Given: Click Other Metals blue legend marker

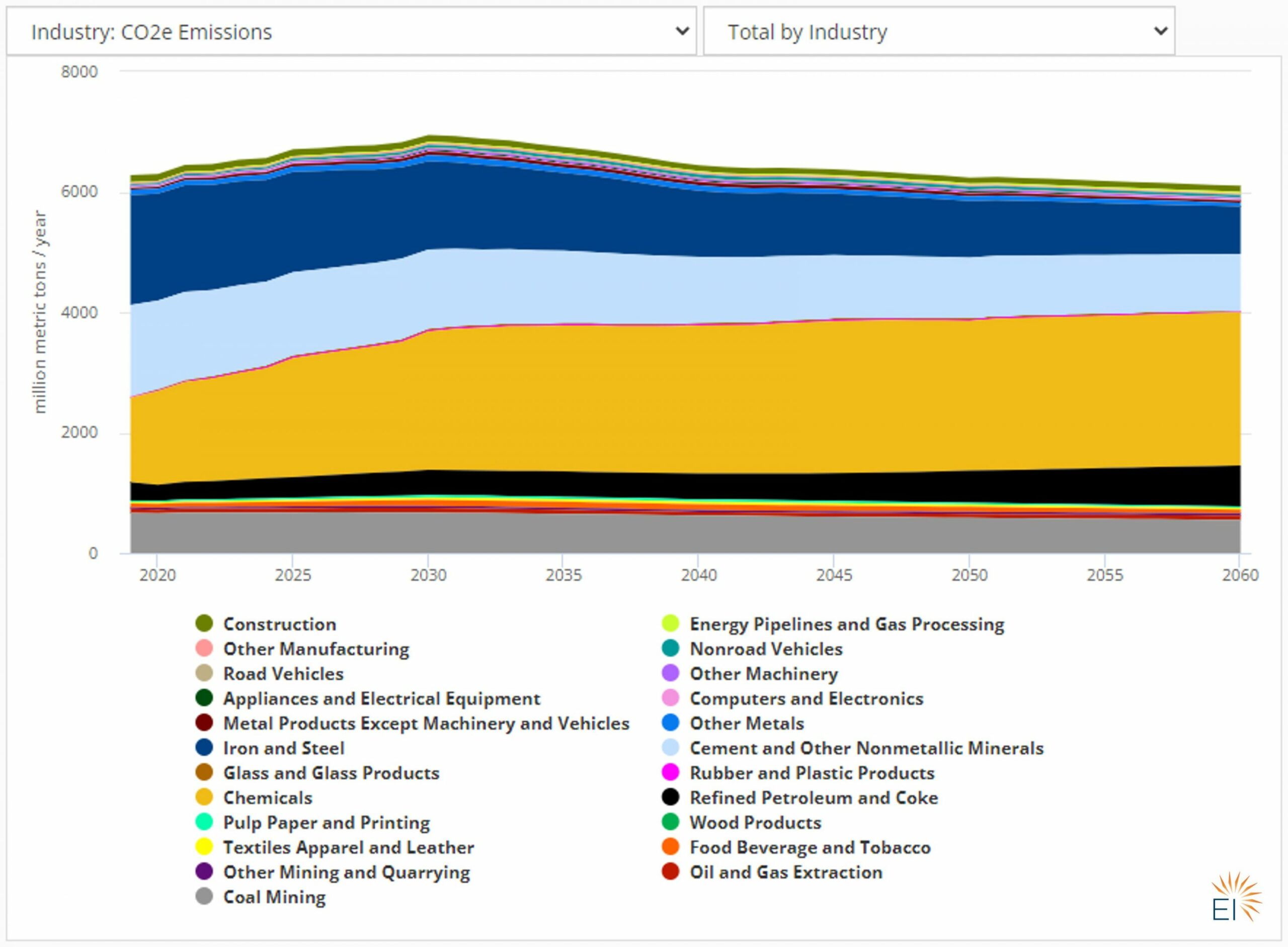Looking at the screenshot, I should (670, 723).
